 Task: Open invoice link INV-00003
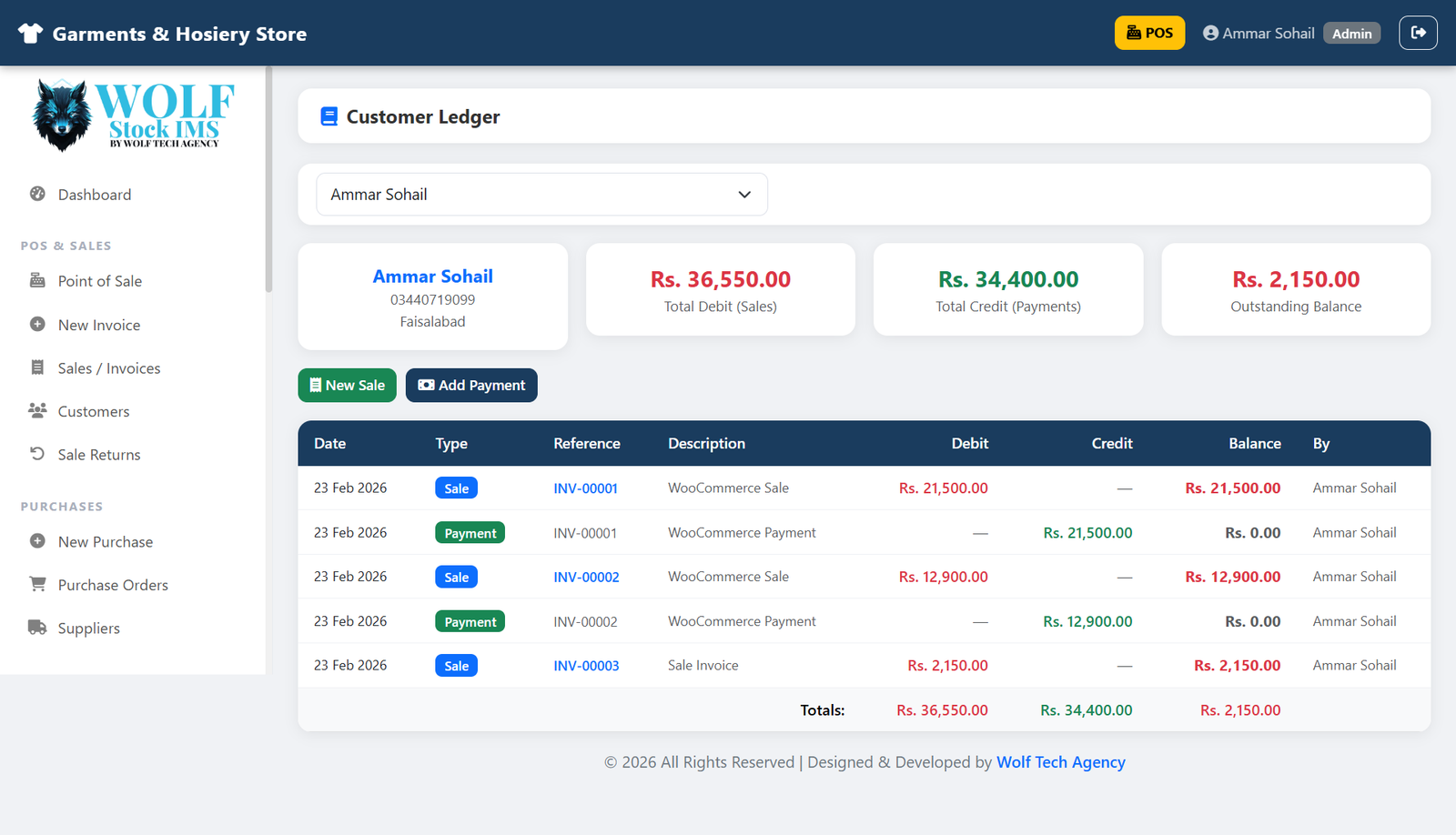coord(586,666)
